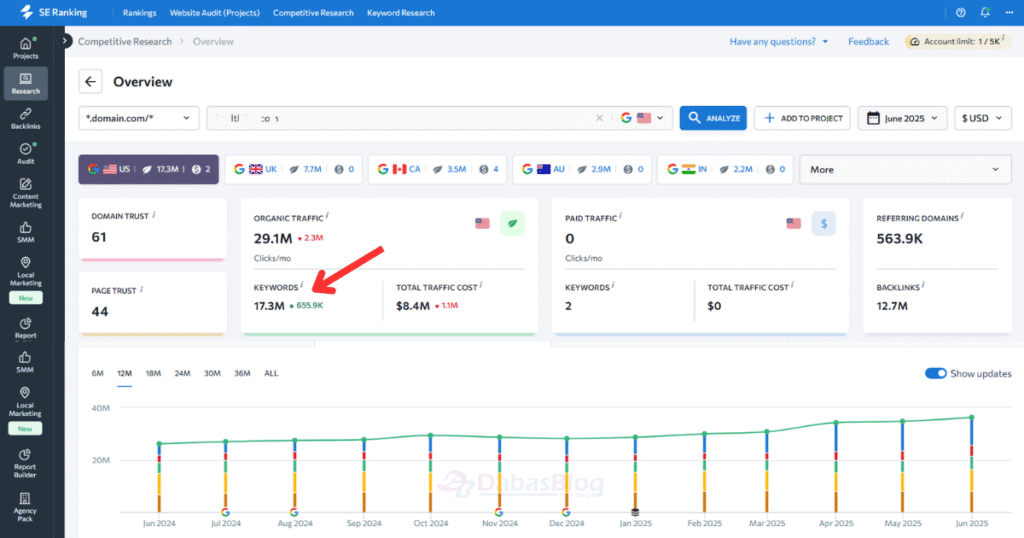Viewport: 1024px width, 538px height.
Task: Select the IN region tab
Action: [x=725, y=169]
